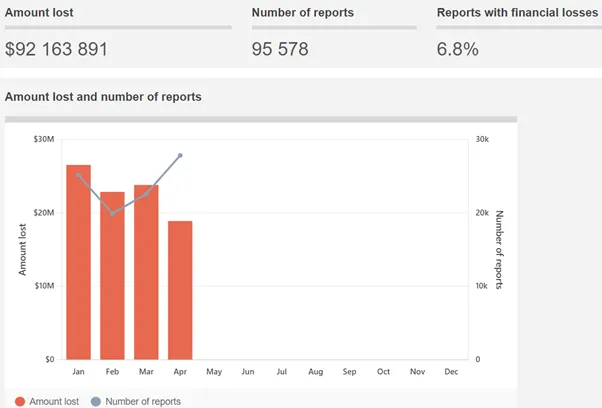Click the 95 578 reports value
This screenshot has height=408, width=602.
pyautogui.click(x=280, y=49)
